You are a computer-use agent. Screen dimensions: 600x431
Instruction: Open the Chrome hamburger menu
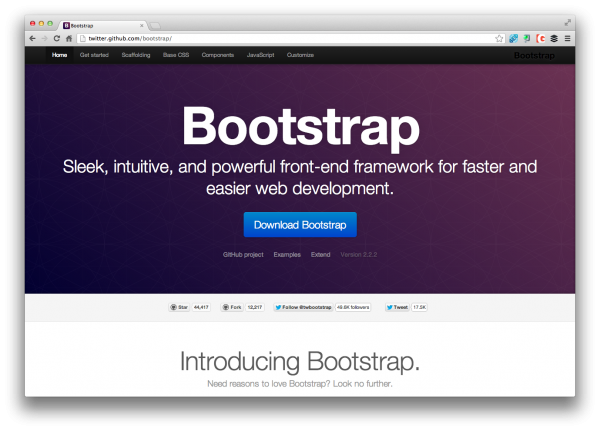click(567, 38)
